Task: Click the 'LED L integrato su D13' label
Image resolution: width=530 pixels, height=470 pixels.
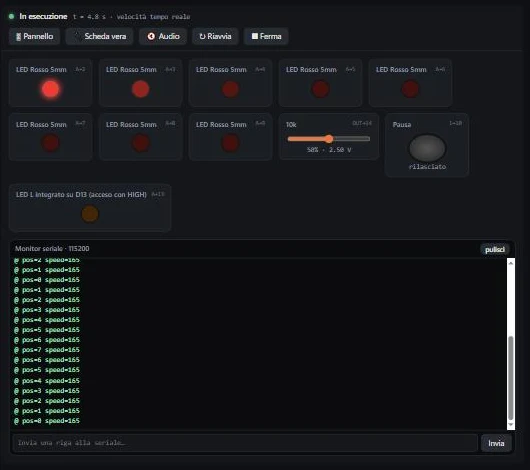Action: point(81,195)
